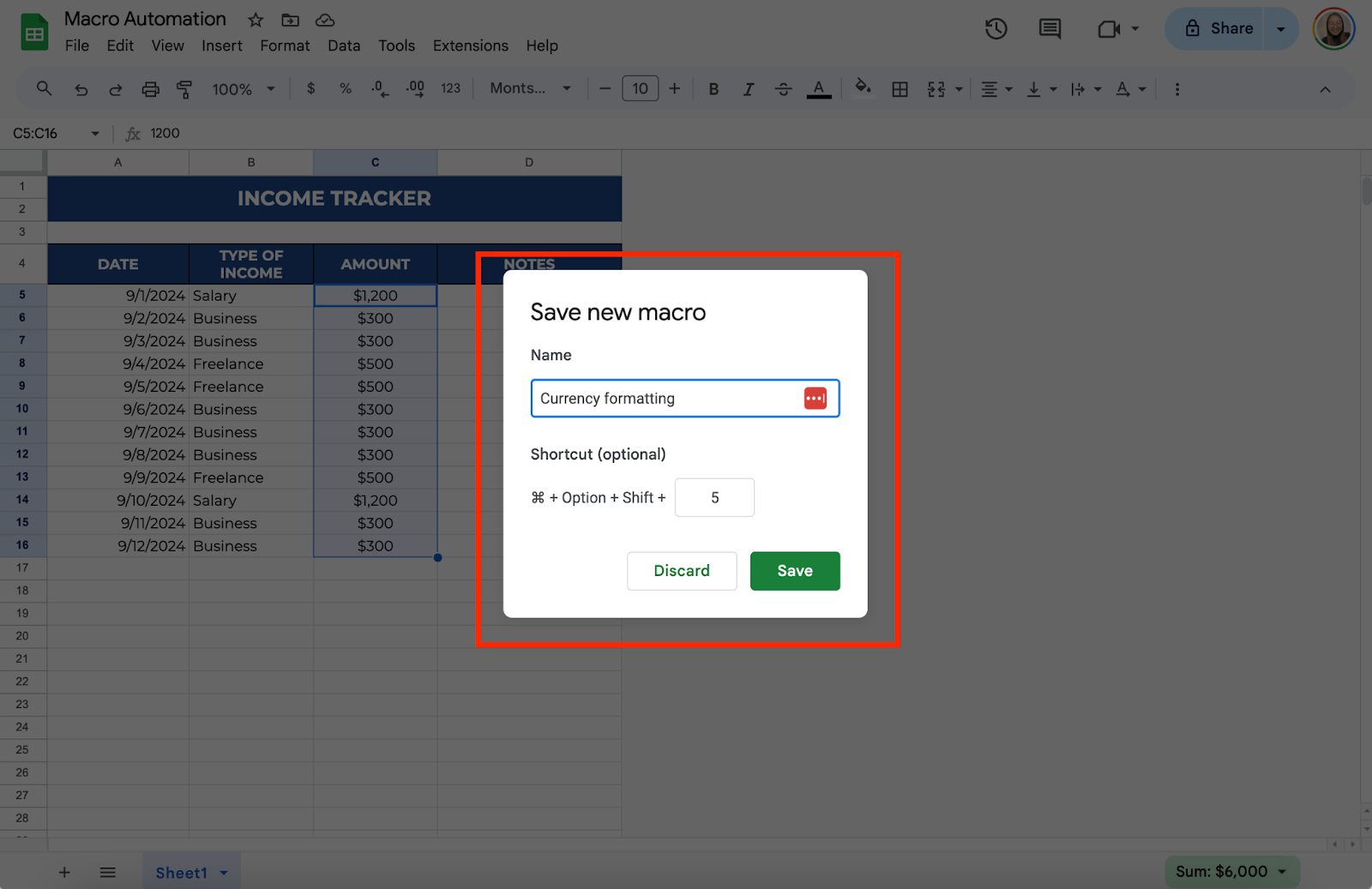Collapse the toolbar with the chevron arrow
This screenshot has width=1372, height=889.
point(1325,89)
